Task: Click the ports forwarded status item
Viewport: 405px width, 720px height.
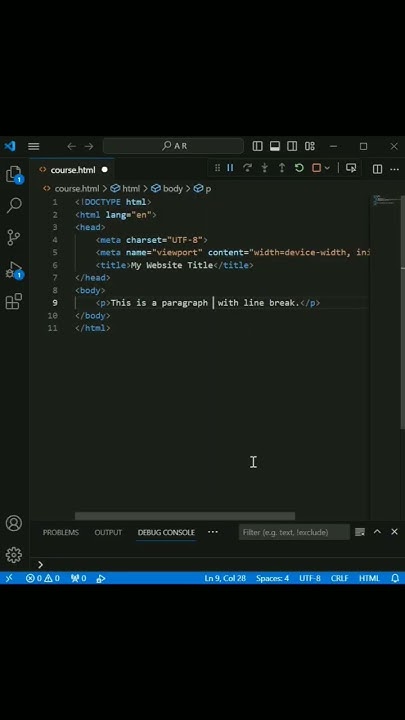Action: tap(79, 578)
